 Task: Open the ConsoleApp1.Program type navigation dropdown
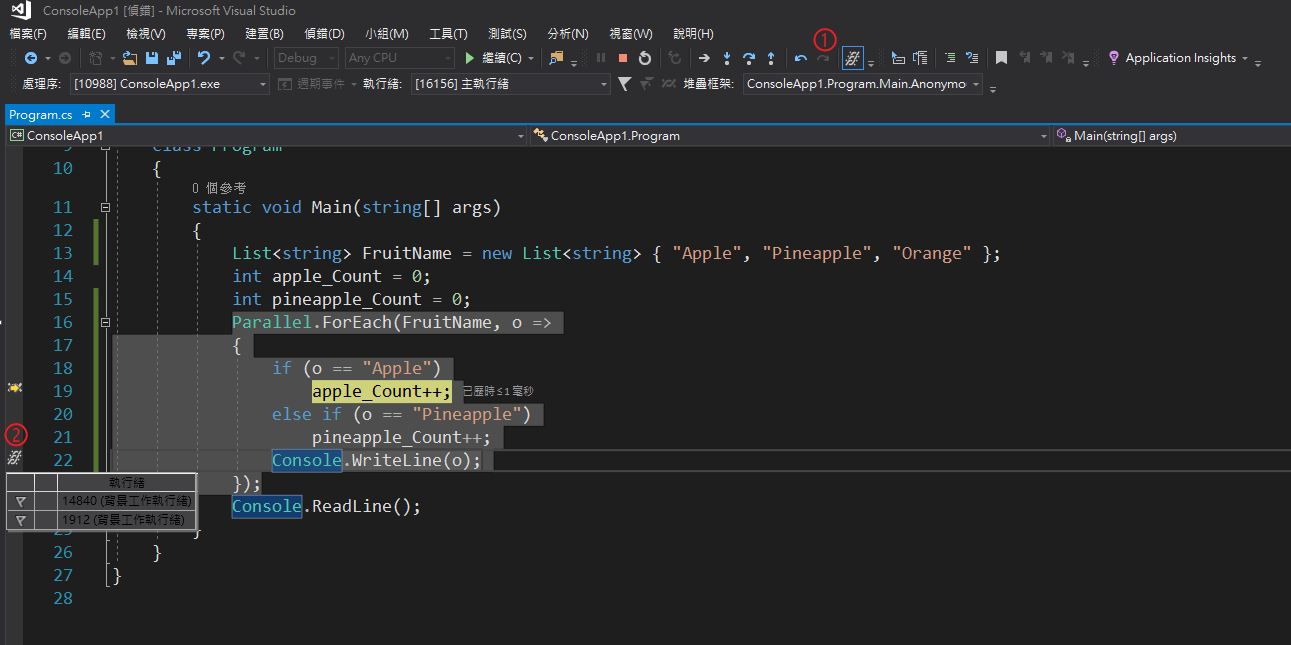tap(790, 135)
